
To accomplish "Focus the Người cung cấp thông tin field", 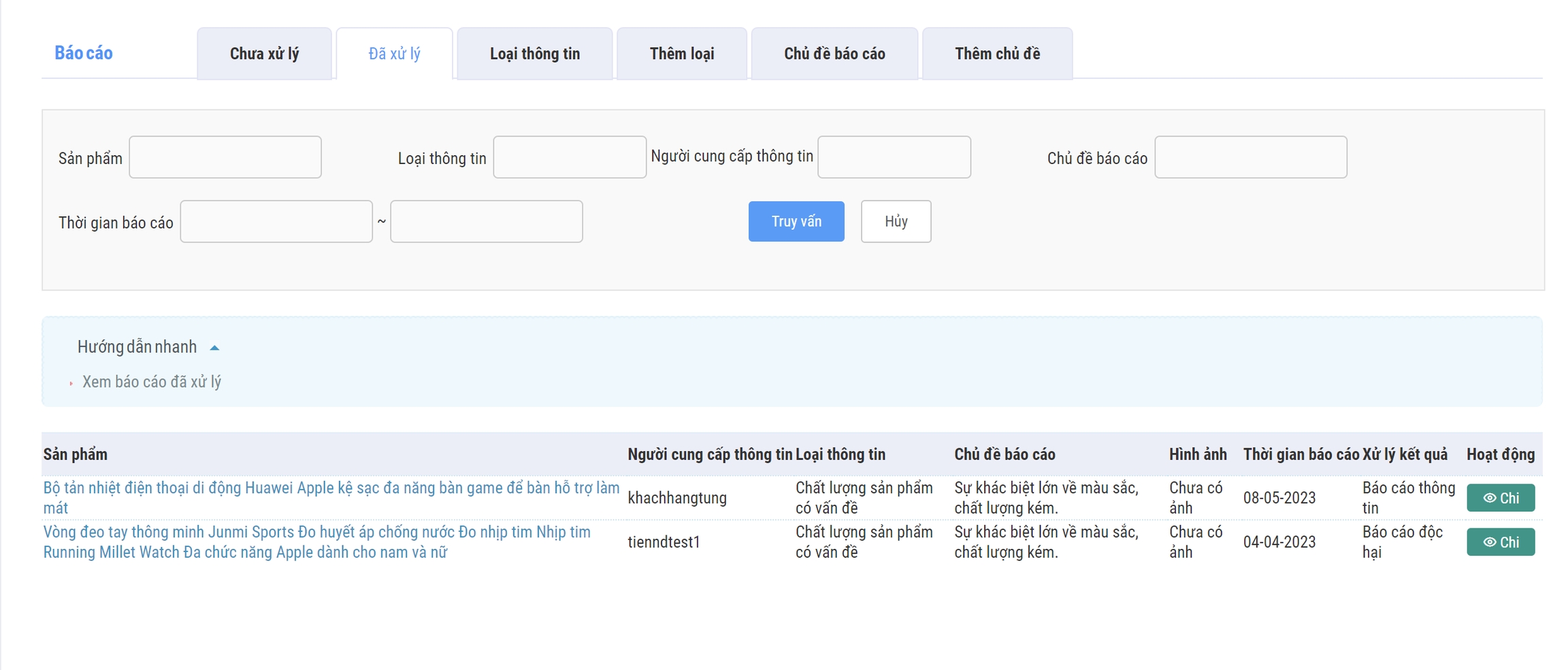I will click(x=894, y=157).
